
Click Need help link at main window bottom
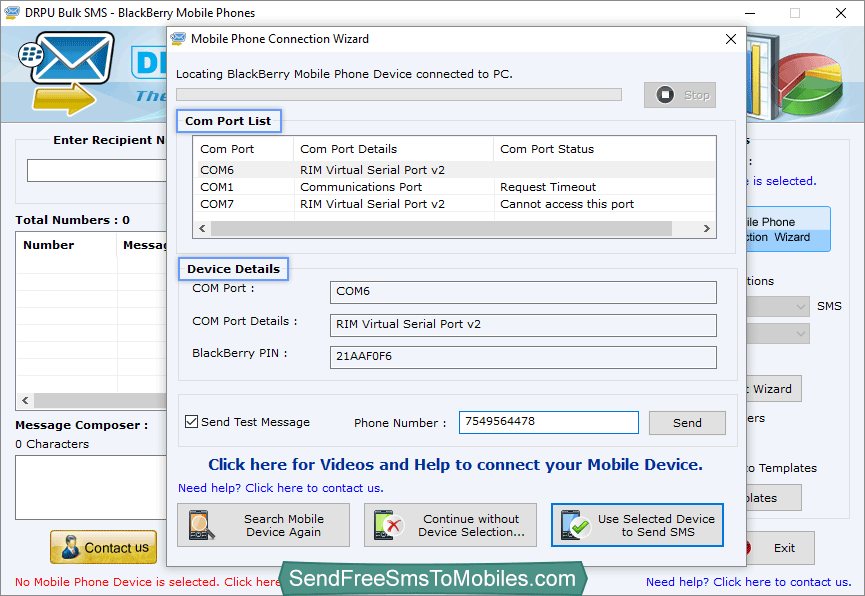[748, 582]
